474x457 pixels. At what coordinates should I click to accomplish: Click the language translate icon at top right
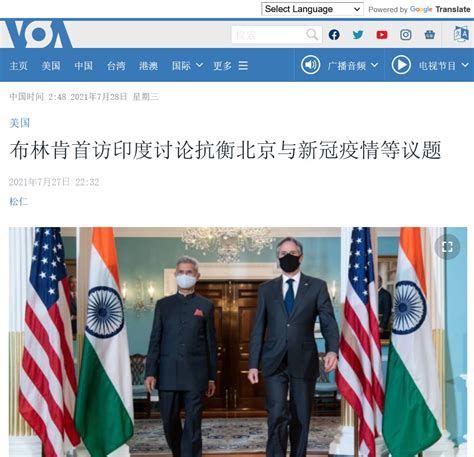tap(461, 34)
